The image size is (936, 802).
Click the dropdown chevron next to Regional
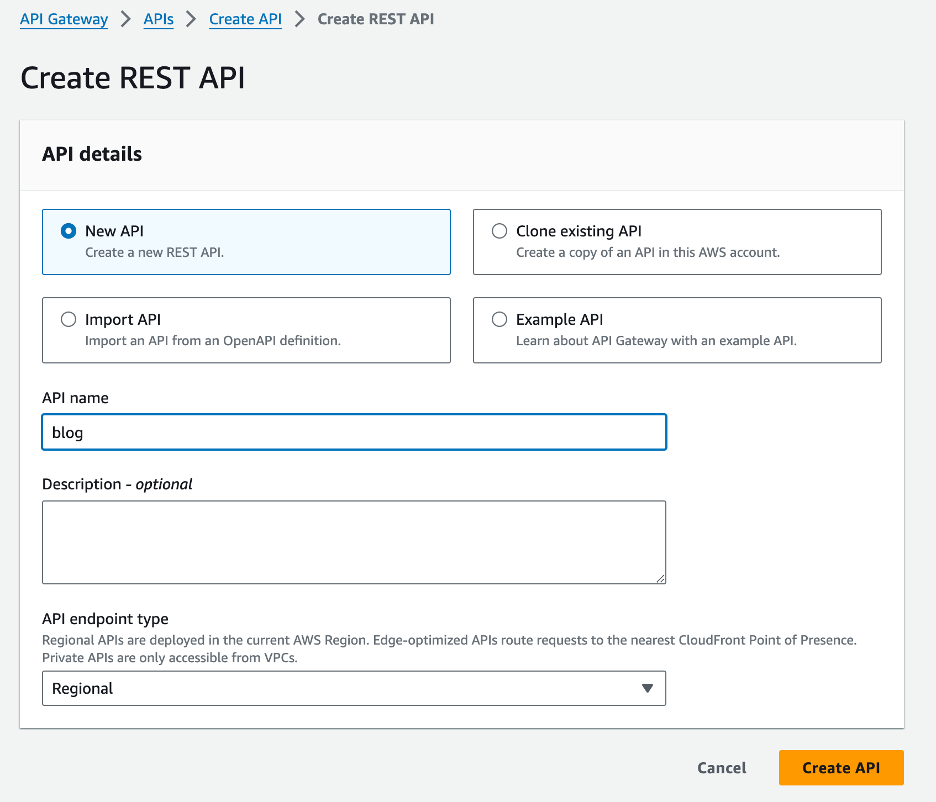tap(646, 688)
